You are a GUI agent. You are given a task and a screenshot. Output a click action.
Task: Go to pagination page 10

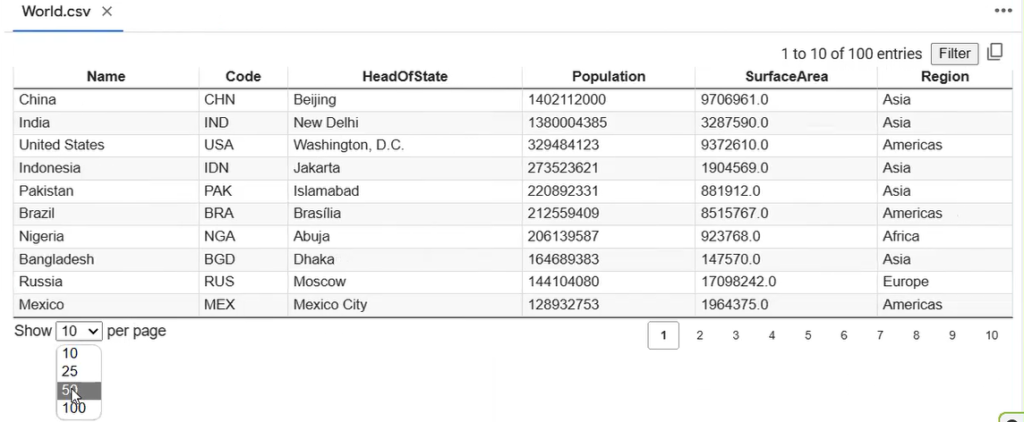click(x=991, y=335)
